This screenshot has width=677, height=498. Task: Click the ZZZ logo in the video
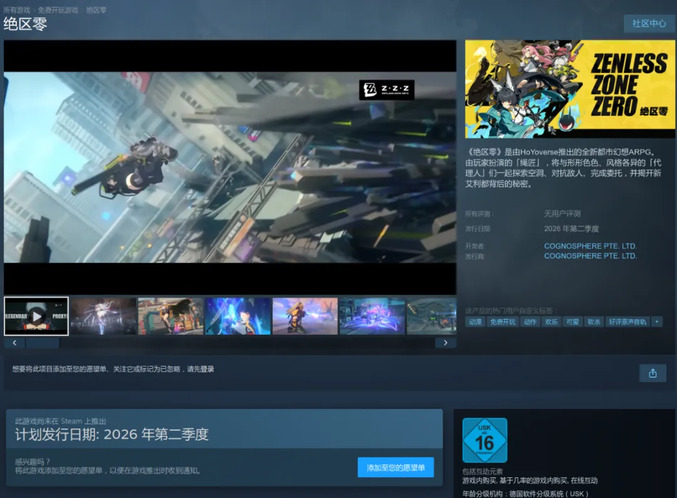[x=386, y=90]
